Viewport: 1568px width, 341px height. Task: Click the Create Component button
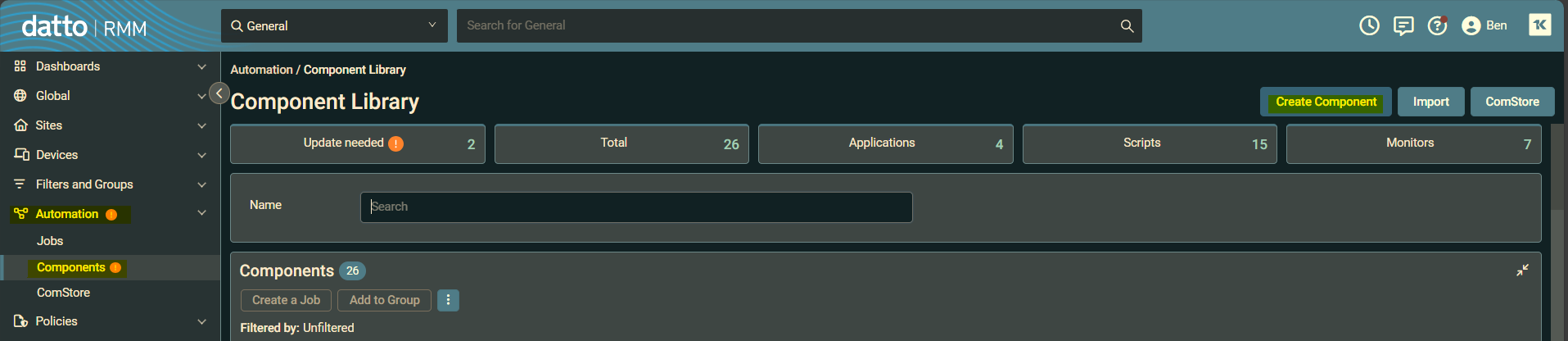pos(1326,102)
